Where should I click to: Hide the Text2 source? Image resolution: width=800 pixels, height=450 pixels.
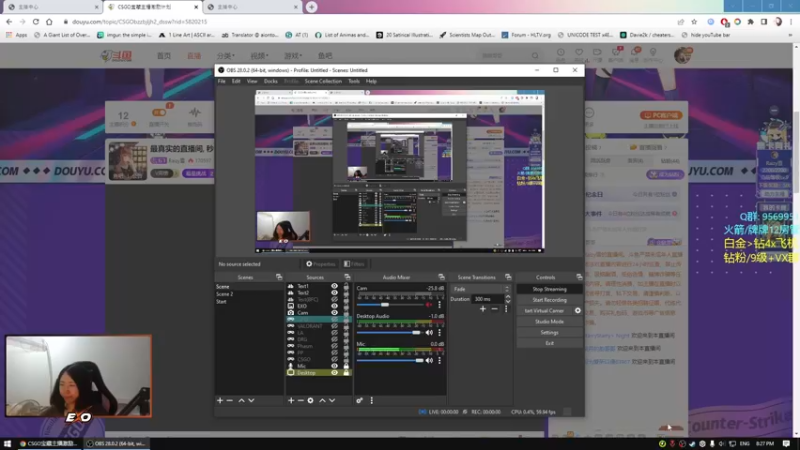pyautogui.click(x=334, y=293)
